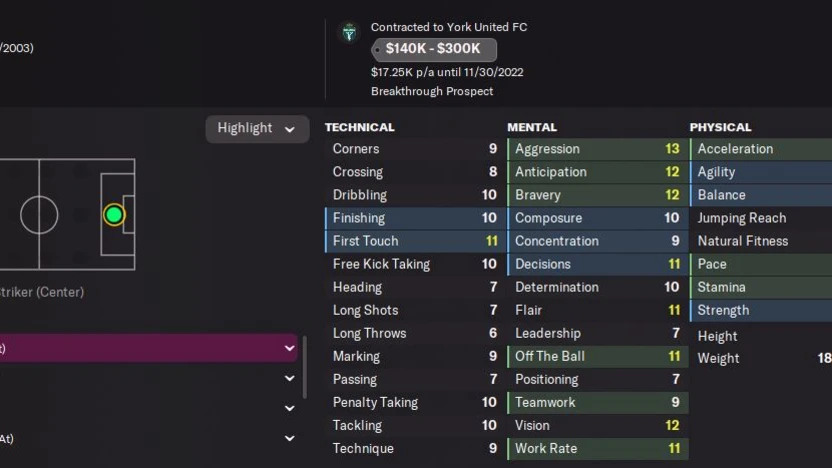Expand the role row ending with "At)"
Viewport: 832px width, 468px height.
[x=290, y=438]
